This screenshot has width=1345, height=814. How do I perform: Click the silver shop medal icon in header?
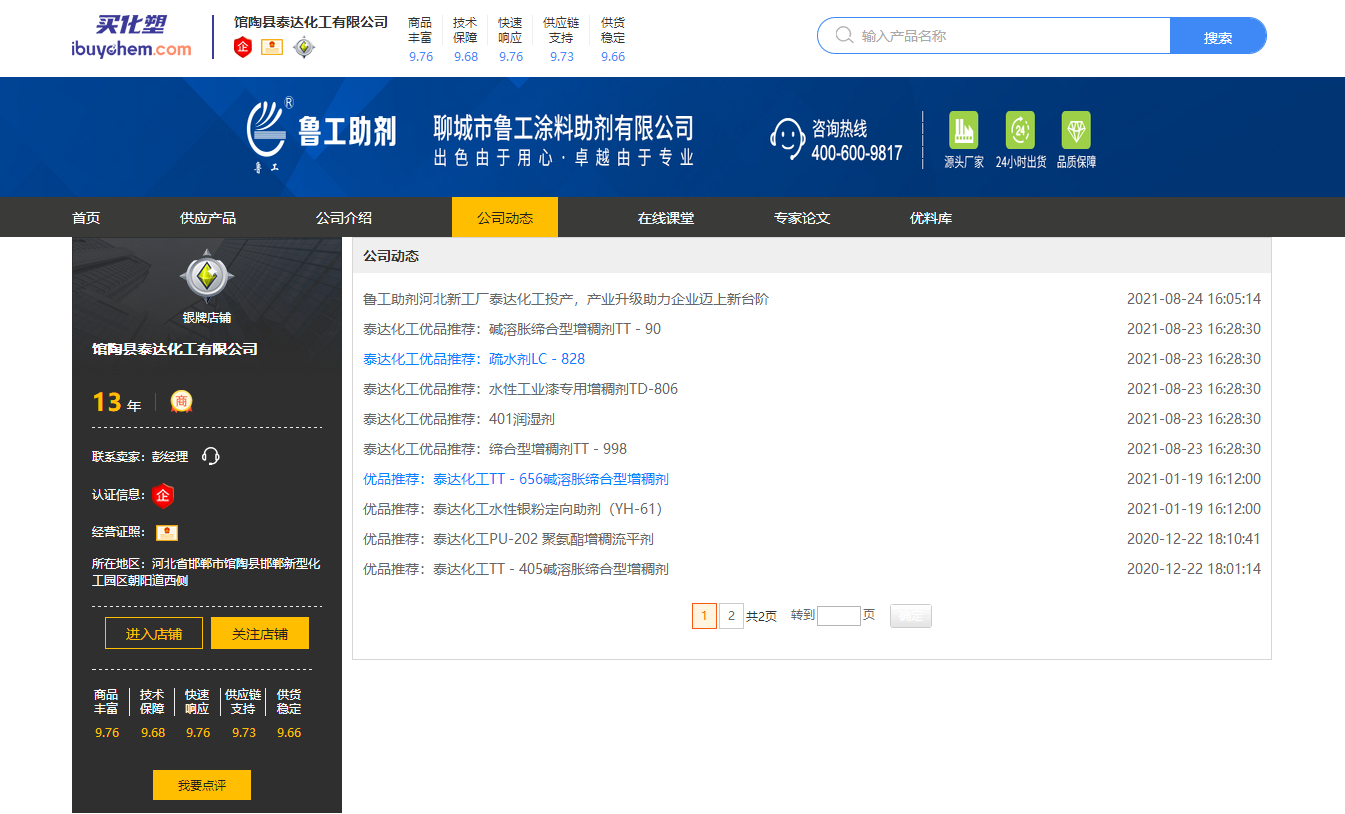point(303,46)
